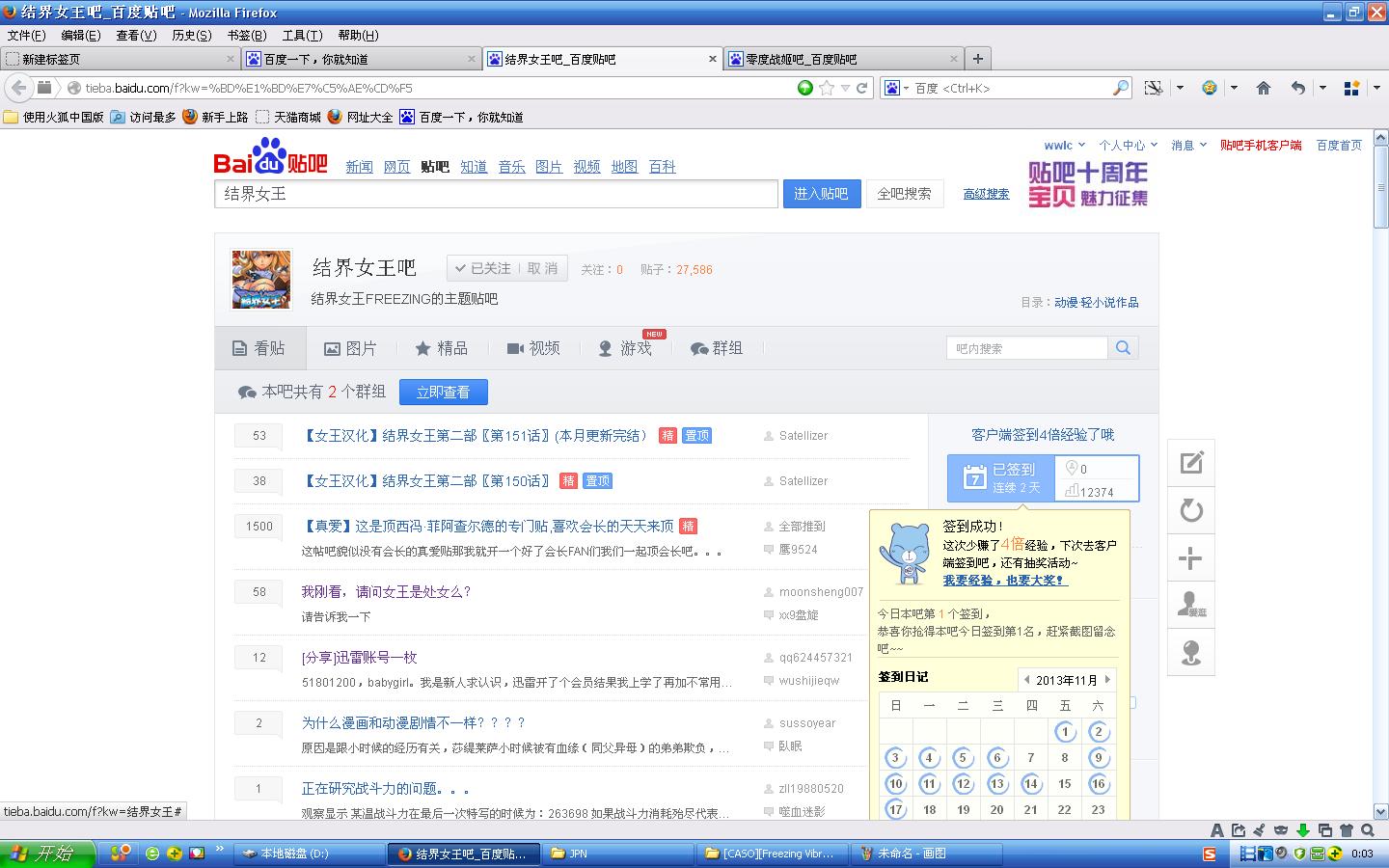Click the 进入贴吧 button

821,194
